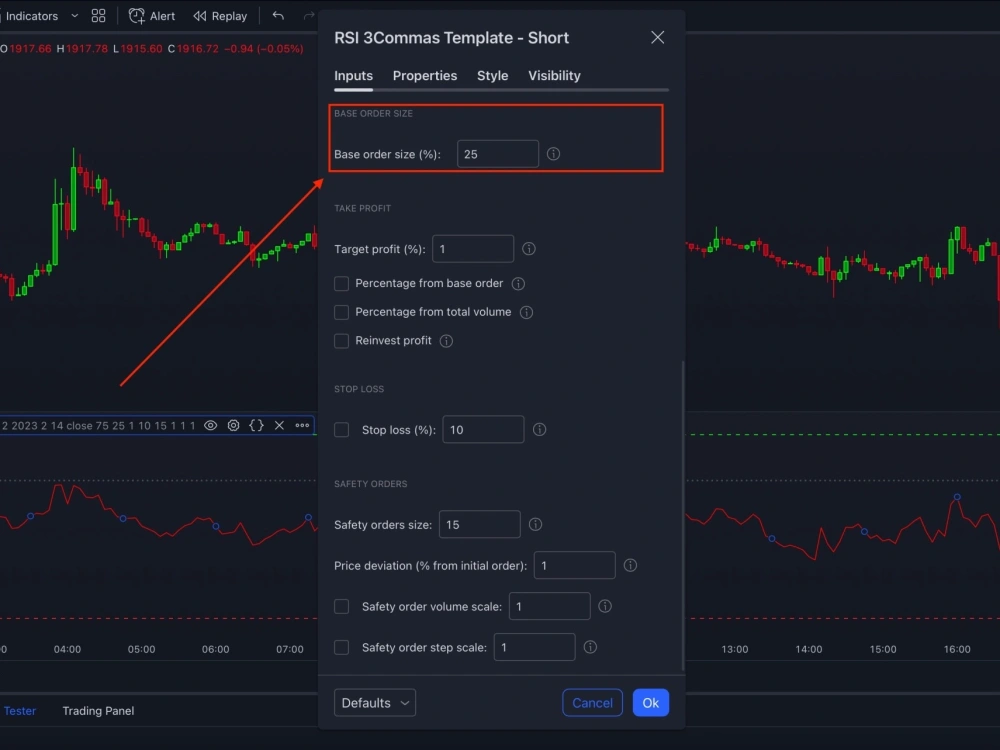The width and height of the screenshot is (1000, 750).
Task: Expand the Indicators dropdown chevron
Action: click(x=75, y=16)
